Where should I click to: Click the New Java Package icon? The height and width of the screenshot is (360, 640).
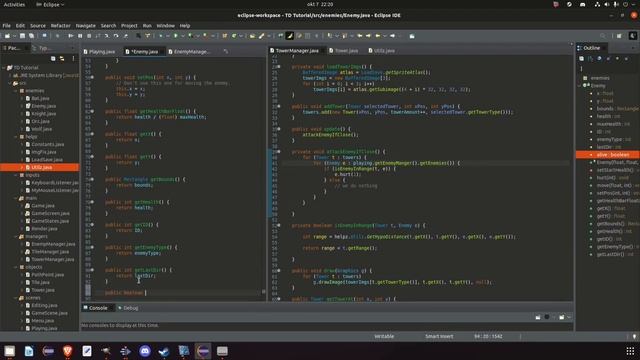[x=224, y=36]
